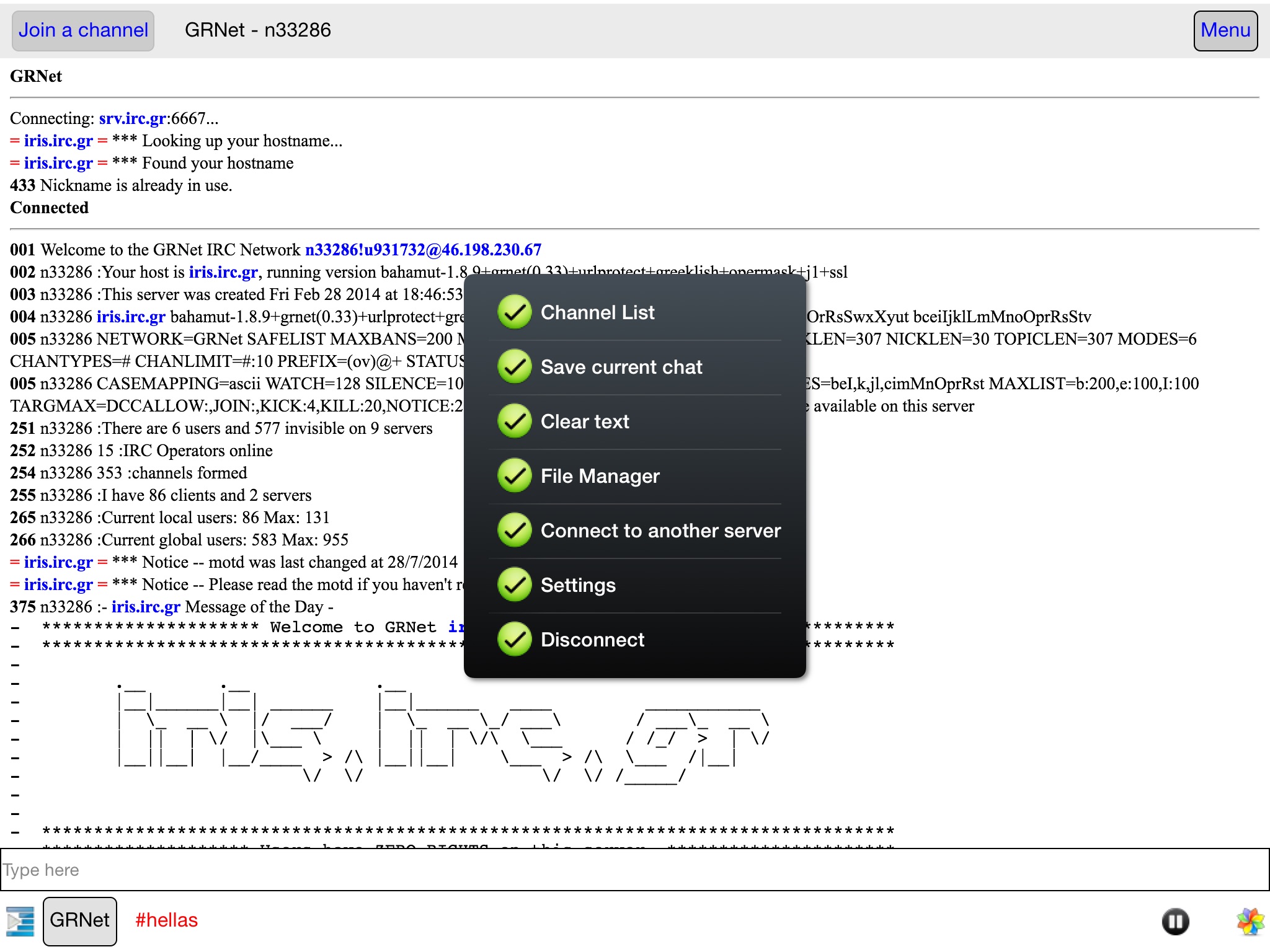Click the checkmark icon beside Settings
Viewport: 1270px width, 952px height.
point(514,585)
